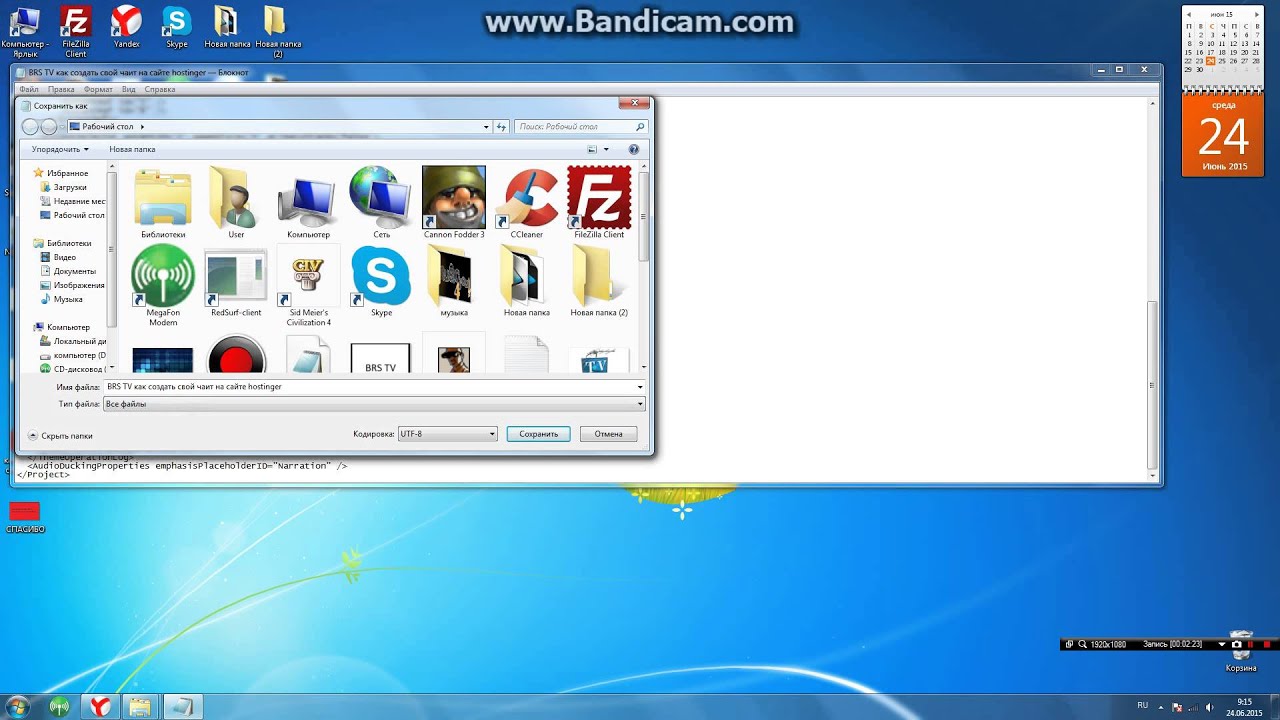Open the Тип файла dropdown
Viewport: 1280px width, 720px height.
(x=374, y=404)
